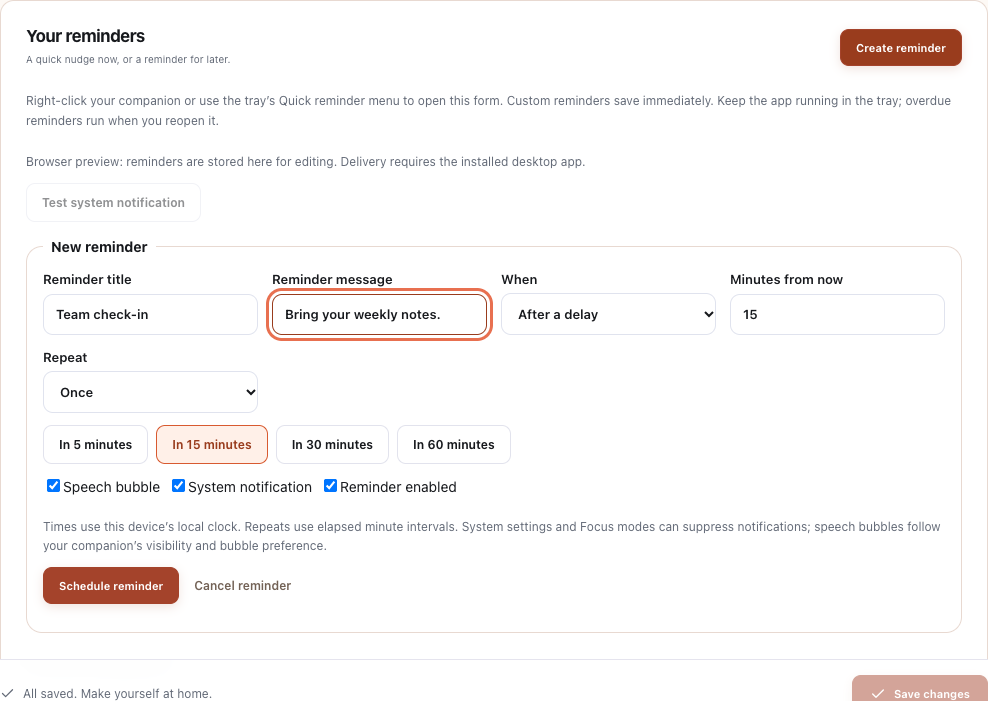This screenshot has width=988, height=701.
Task: Click the 'Times use this device's local clock' note
Action: 491,536
